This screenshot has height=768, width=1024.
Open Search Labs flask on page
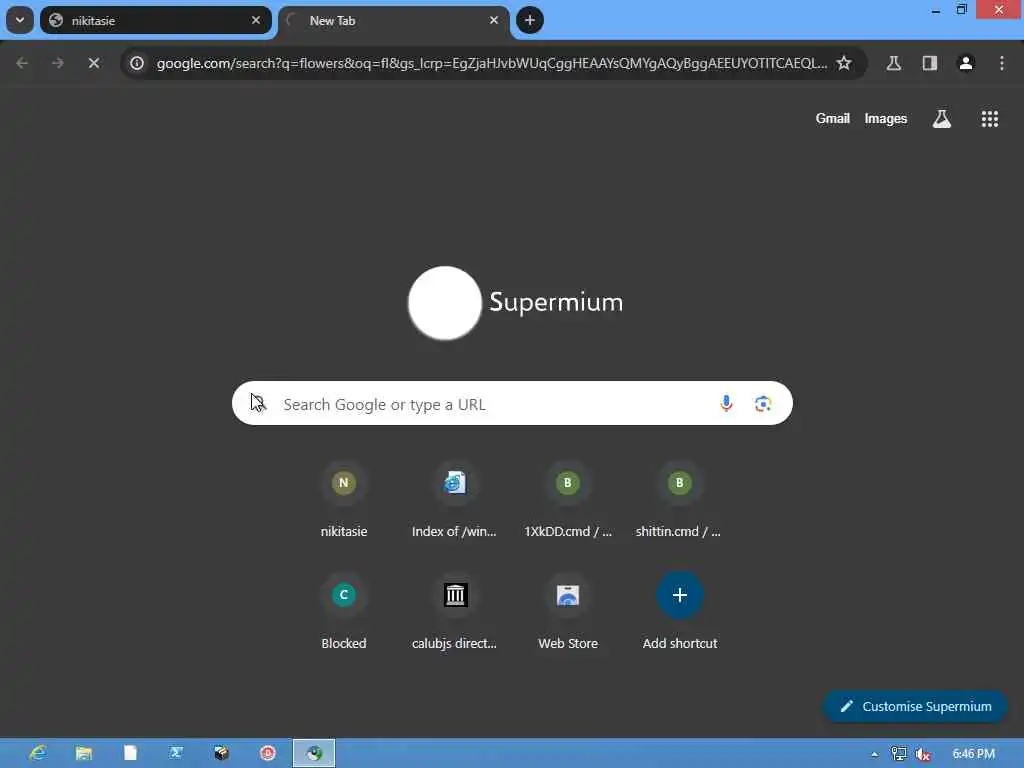(941, 118)
